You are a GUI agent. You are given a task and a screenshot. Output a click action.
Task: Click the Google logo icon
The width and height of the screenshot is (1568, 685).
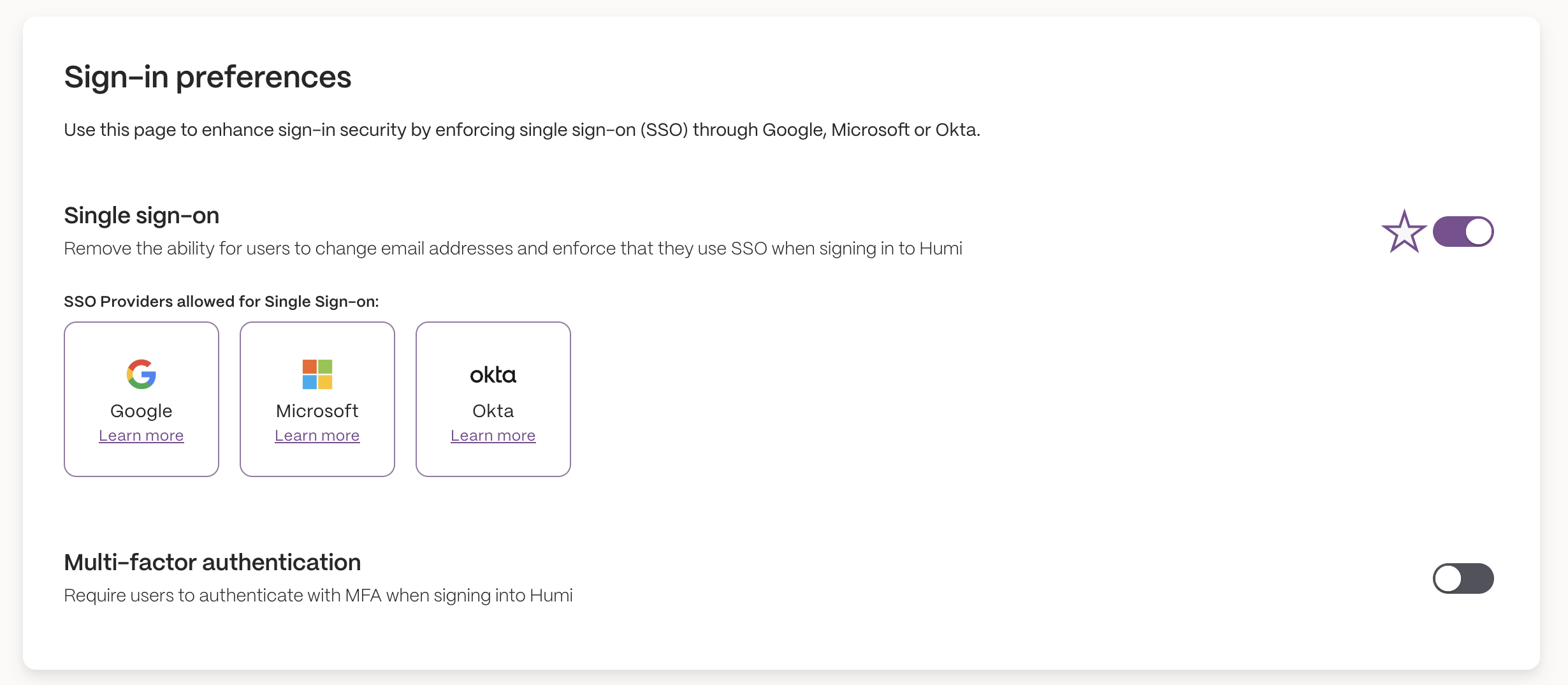142,374
